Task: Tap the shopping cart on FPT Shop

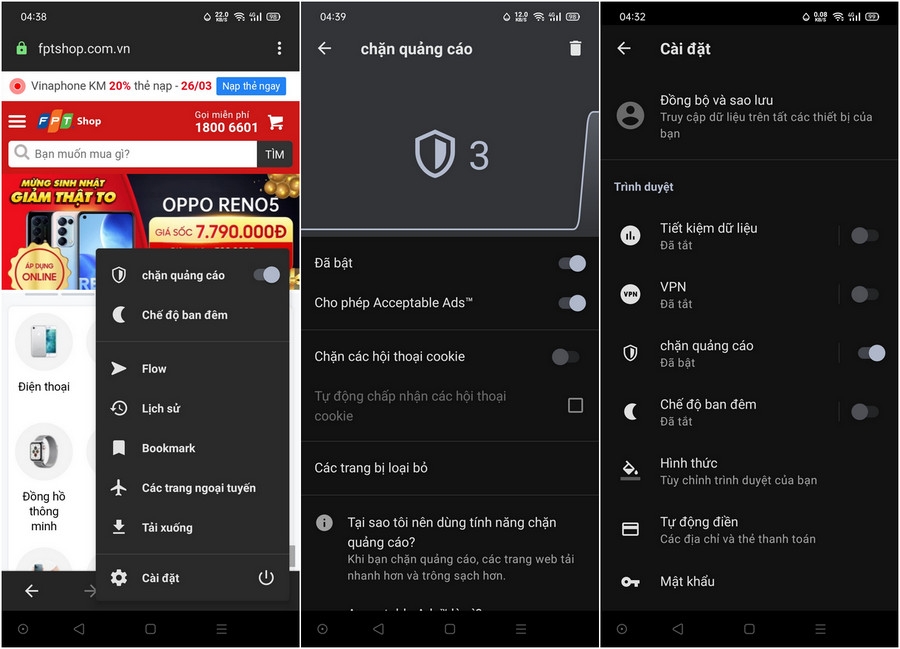Action: pos(277,121)
